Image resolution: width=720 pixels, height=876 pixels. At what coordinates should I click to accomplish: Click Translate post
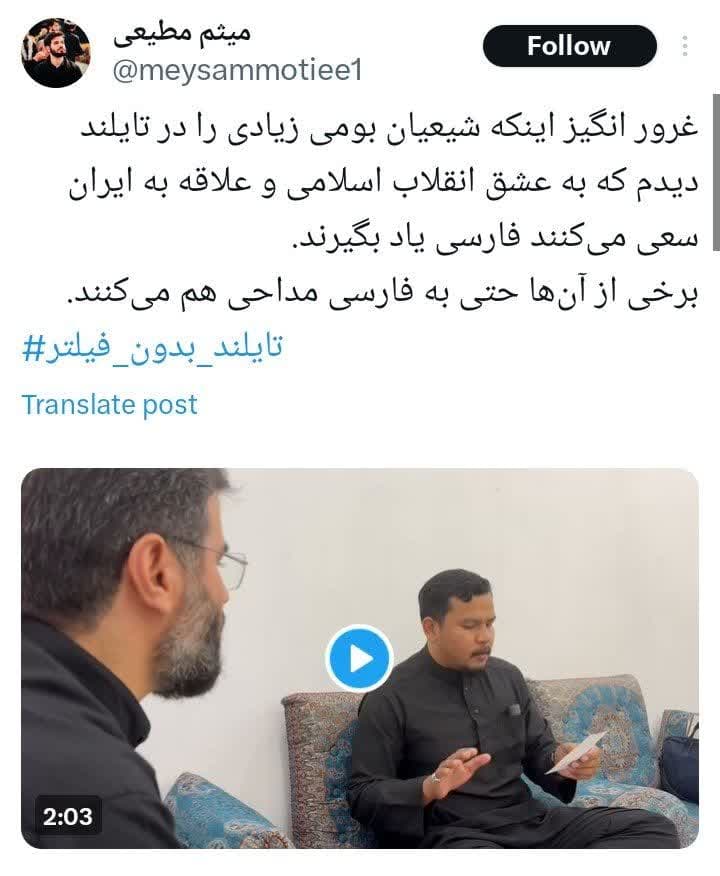point(109,404)
